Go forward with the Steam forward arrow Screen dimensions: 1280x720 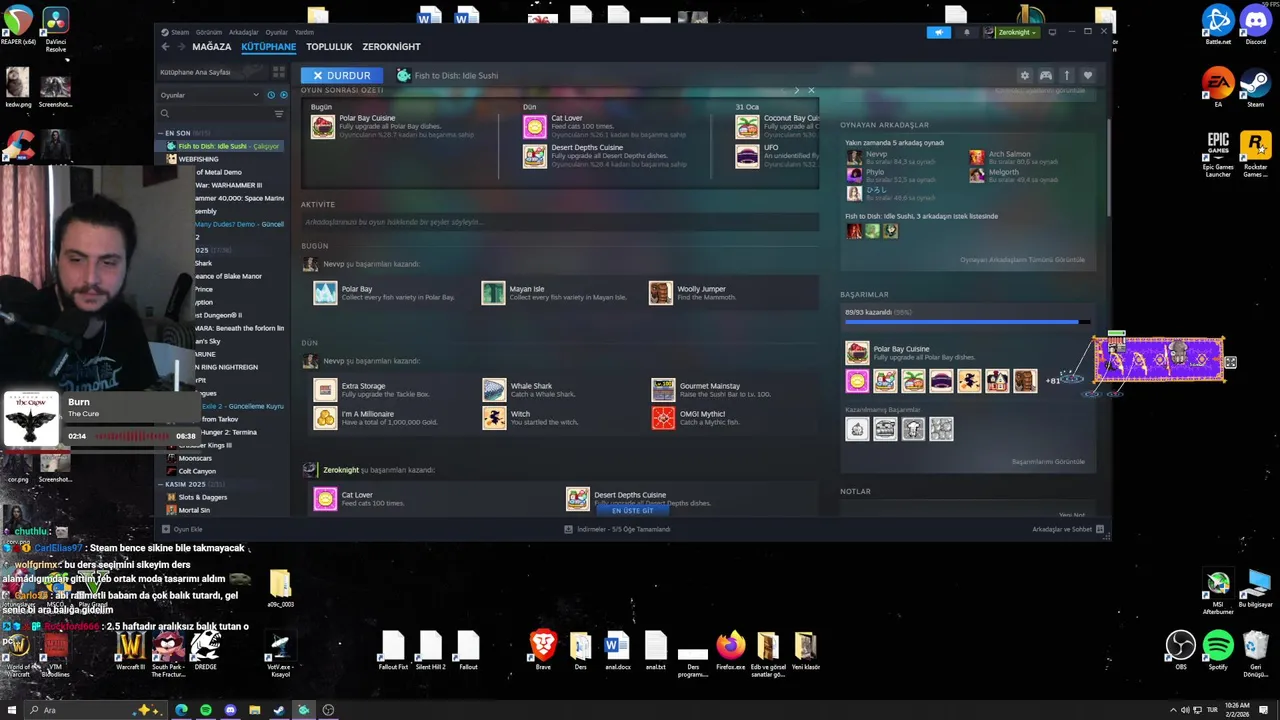pos(181,47)
